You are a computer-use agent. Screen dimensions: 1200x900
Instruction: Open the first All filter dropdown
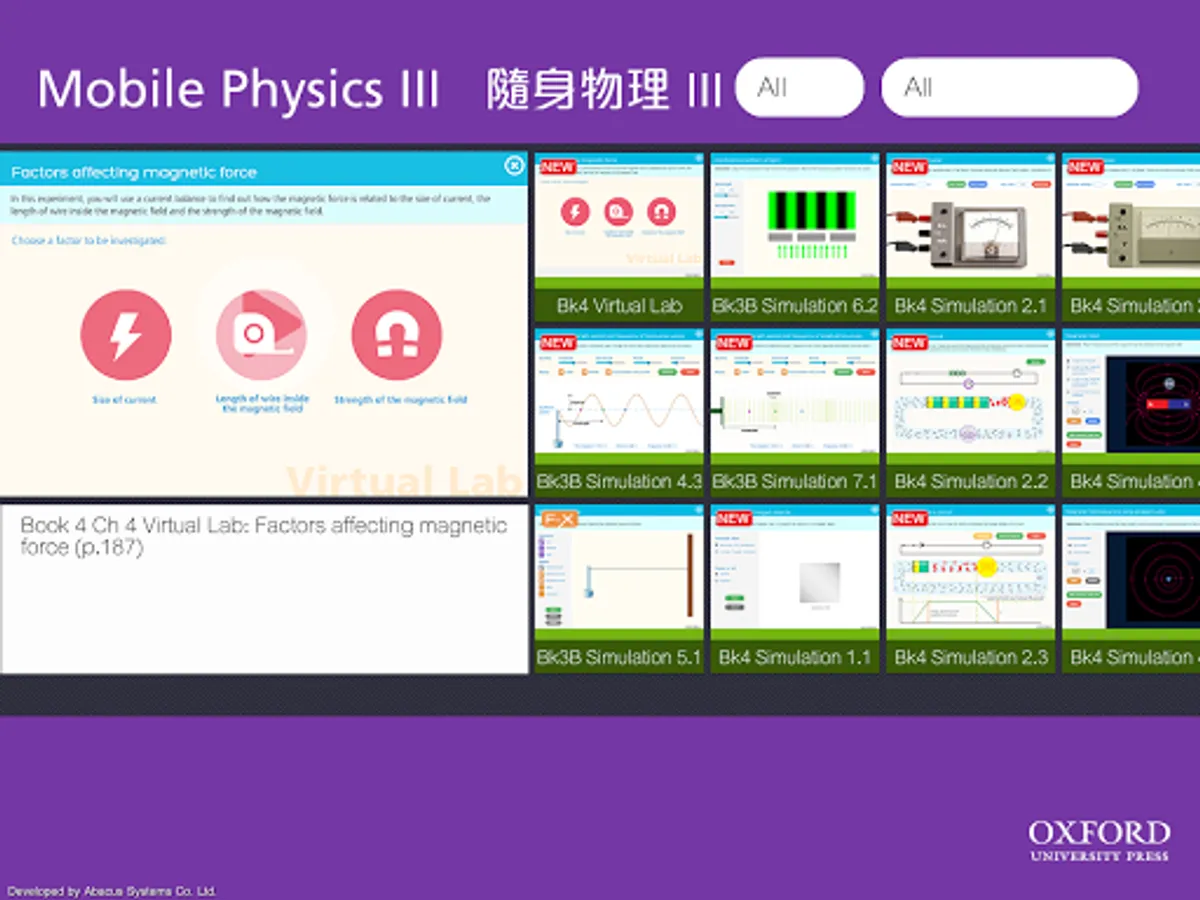(x=799, y=88)
